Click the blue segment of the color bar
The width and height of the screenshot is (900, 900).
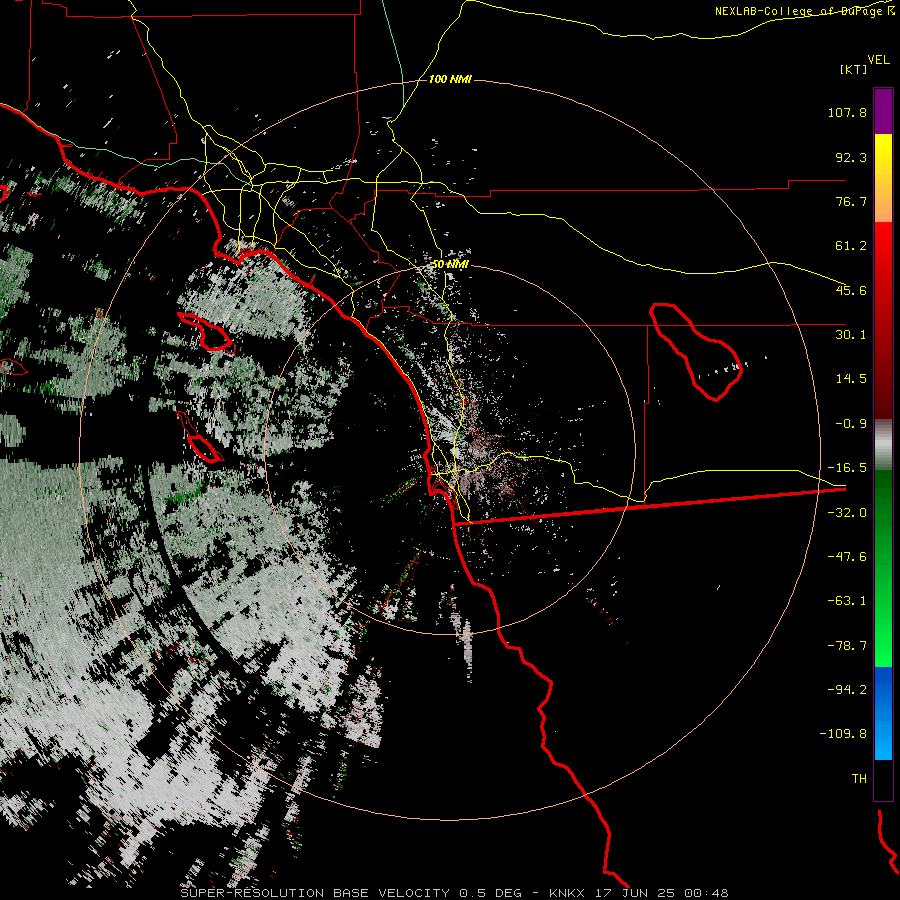coord(883,713)
